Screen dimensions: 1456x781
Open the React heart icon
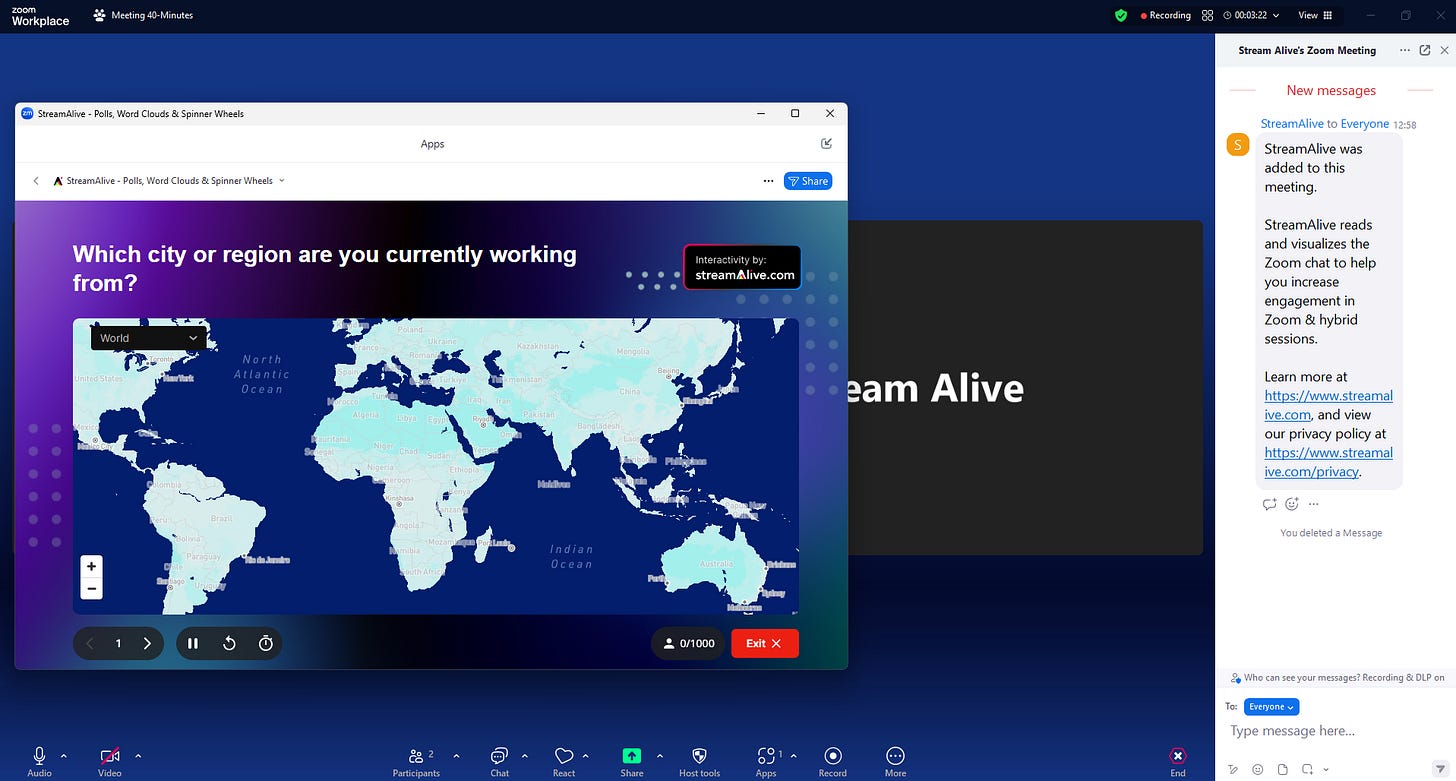click(564, 757)
